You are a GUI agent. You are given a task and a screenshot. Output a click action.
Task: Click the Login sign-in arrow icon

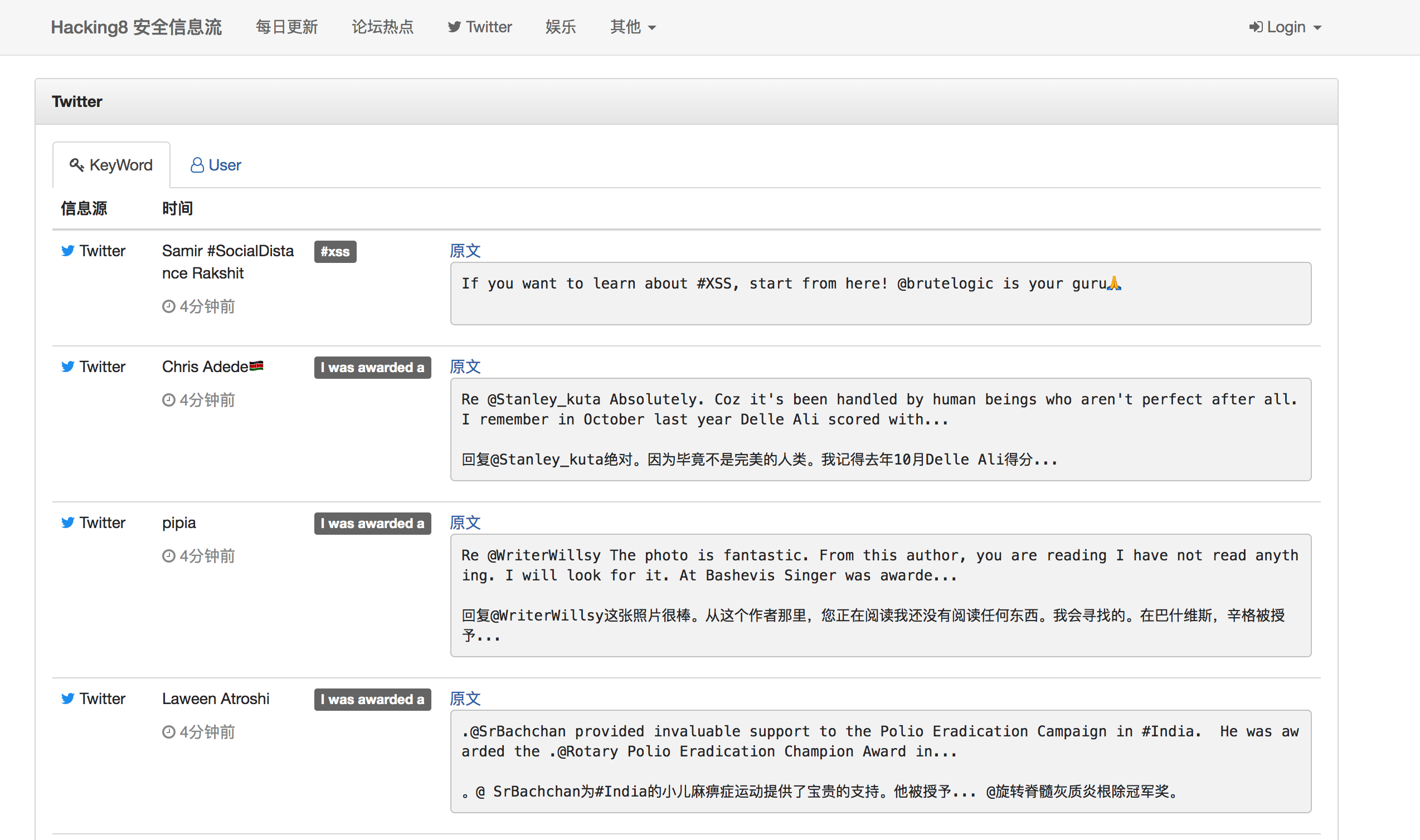tap(1256, 27)
